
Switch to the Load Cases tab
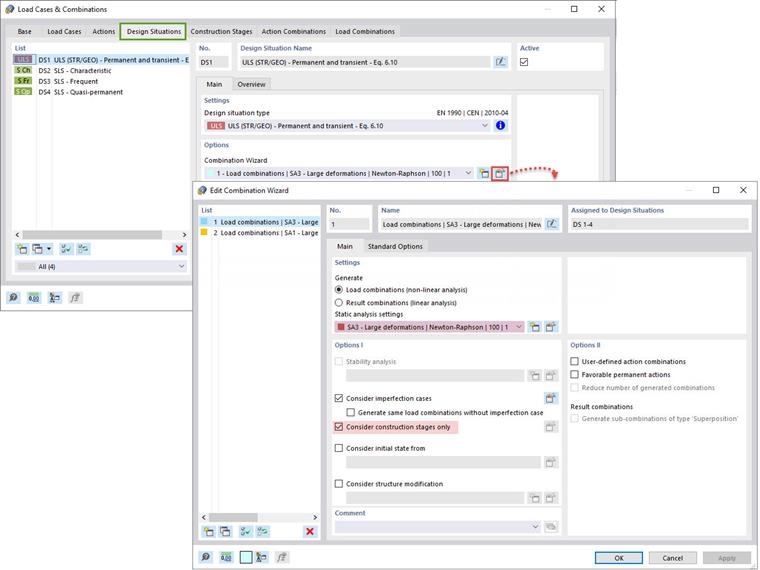pyautogui.click(x=64, y=32)
